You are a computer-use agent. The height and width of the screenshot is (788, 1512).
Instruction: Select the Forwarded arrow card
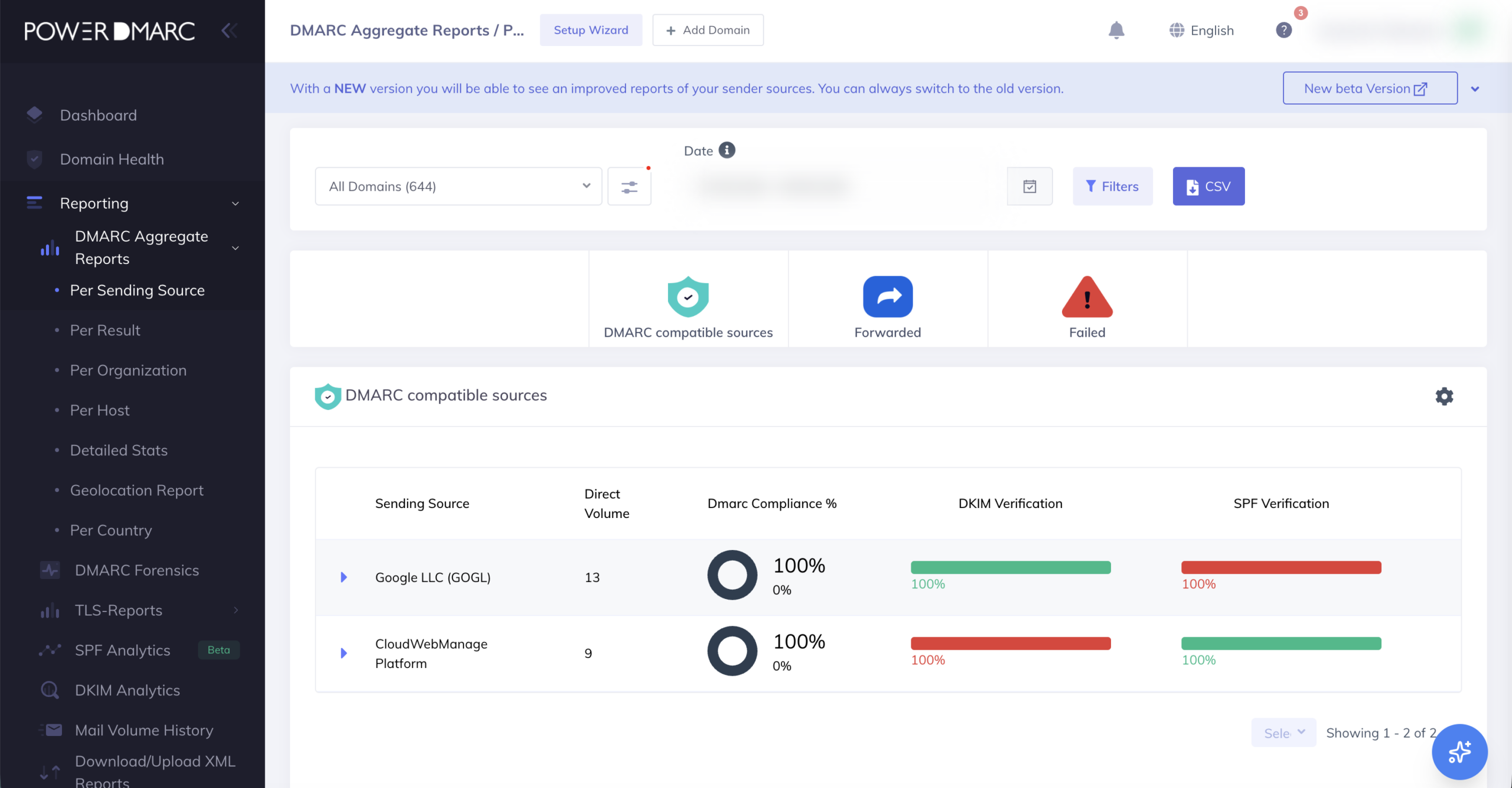click(x=888, y=299)
